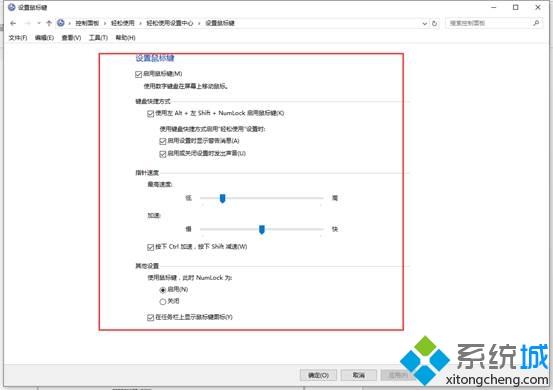Refresh the address bar
Viewport: 553px width, 390px height.
pos(434,23)
